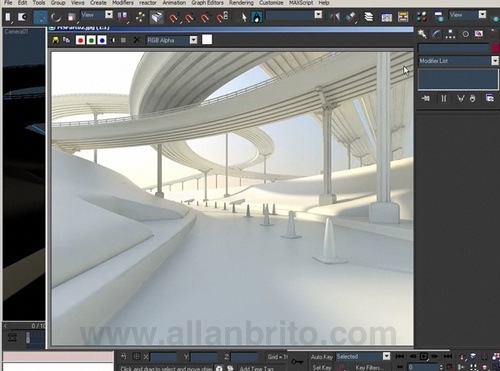
Task: Open the Rendering menu
Action: [241, 3]
